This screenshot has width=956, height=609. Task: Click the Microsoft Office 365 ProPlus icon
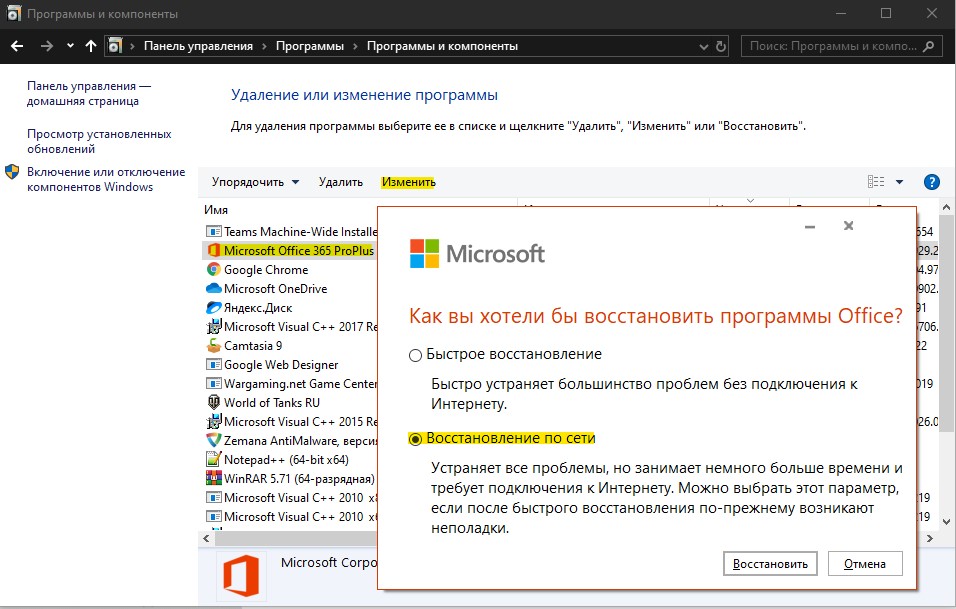[213, 251]
